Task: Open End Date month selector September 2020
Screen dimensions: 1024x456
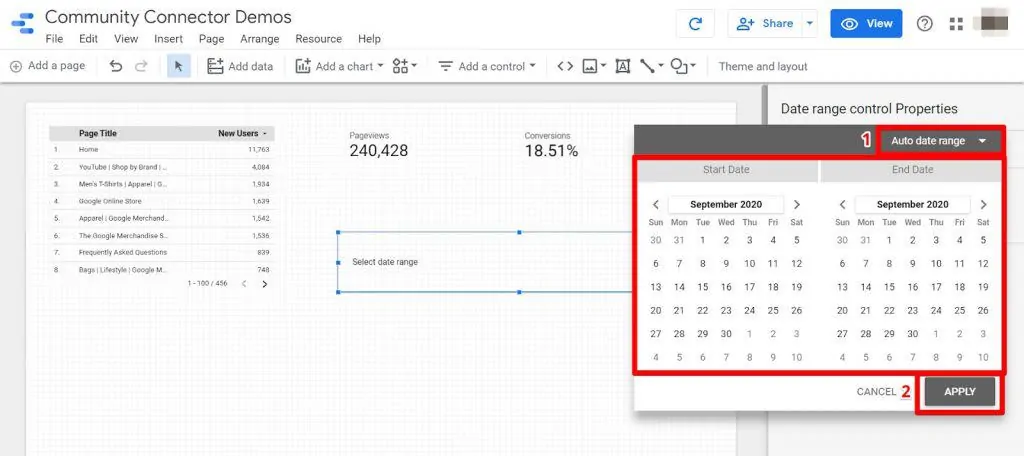Action: pos(912,204)
